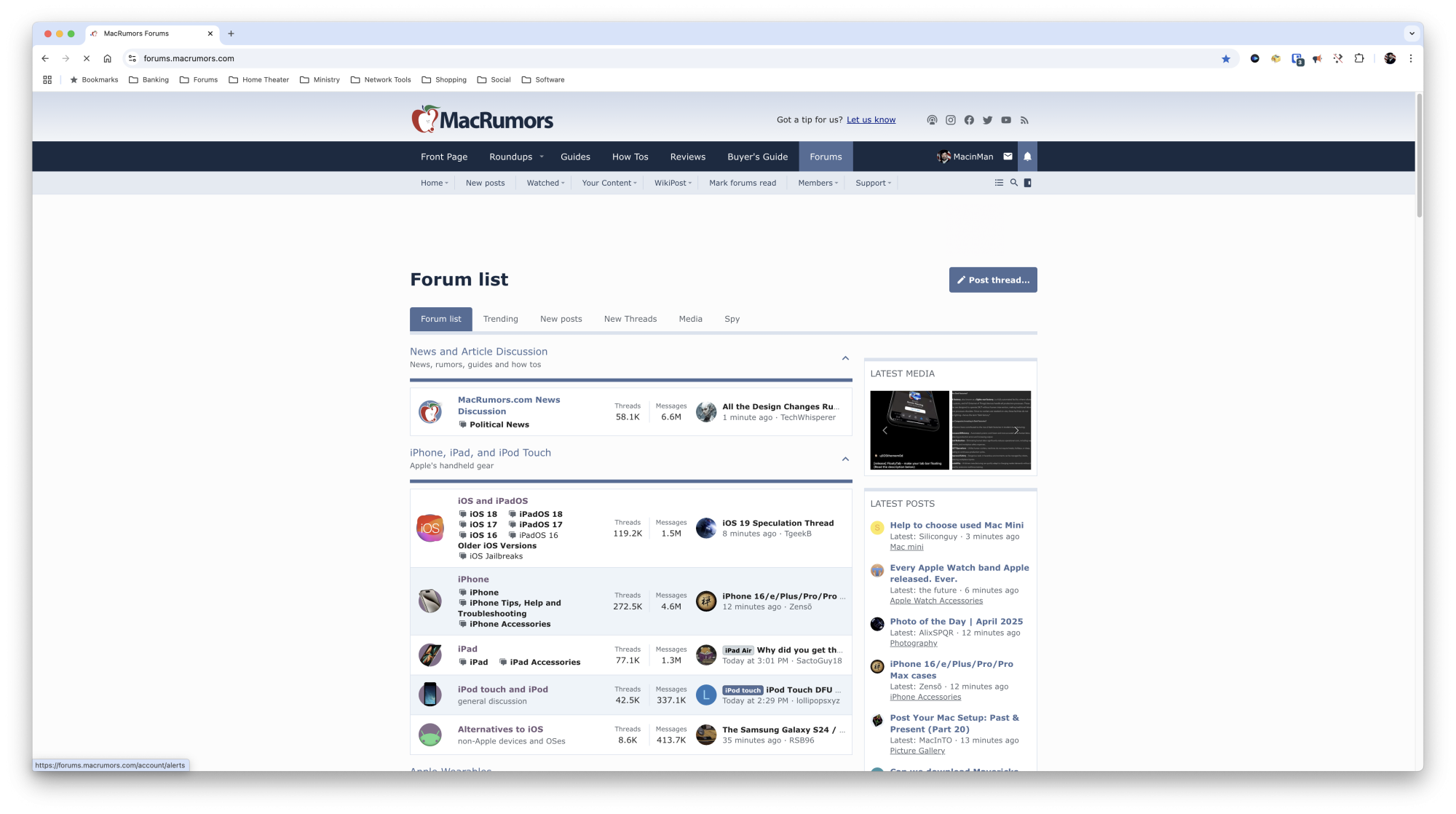The image size is (1456, 814).
Task: Show the next Latest Media image arrow
Action: pos(1016,430)
